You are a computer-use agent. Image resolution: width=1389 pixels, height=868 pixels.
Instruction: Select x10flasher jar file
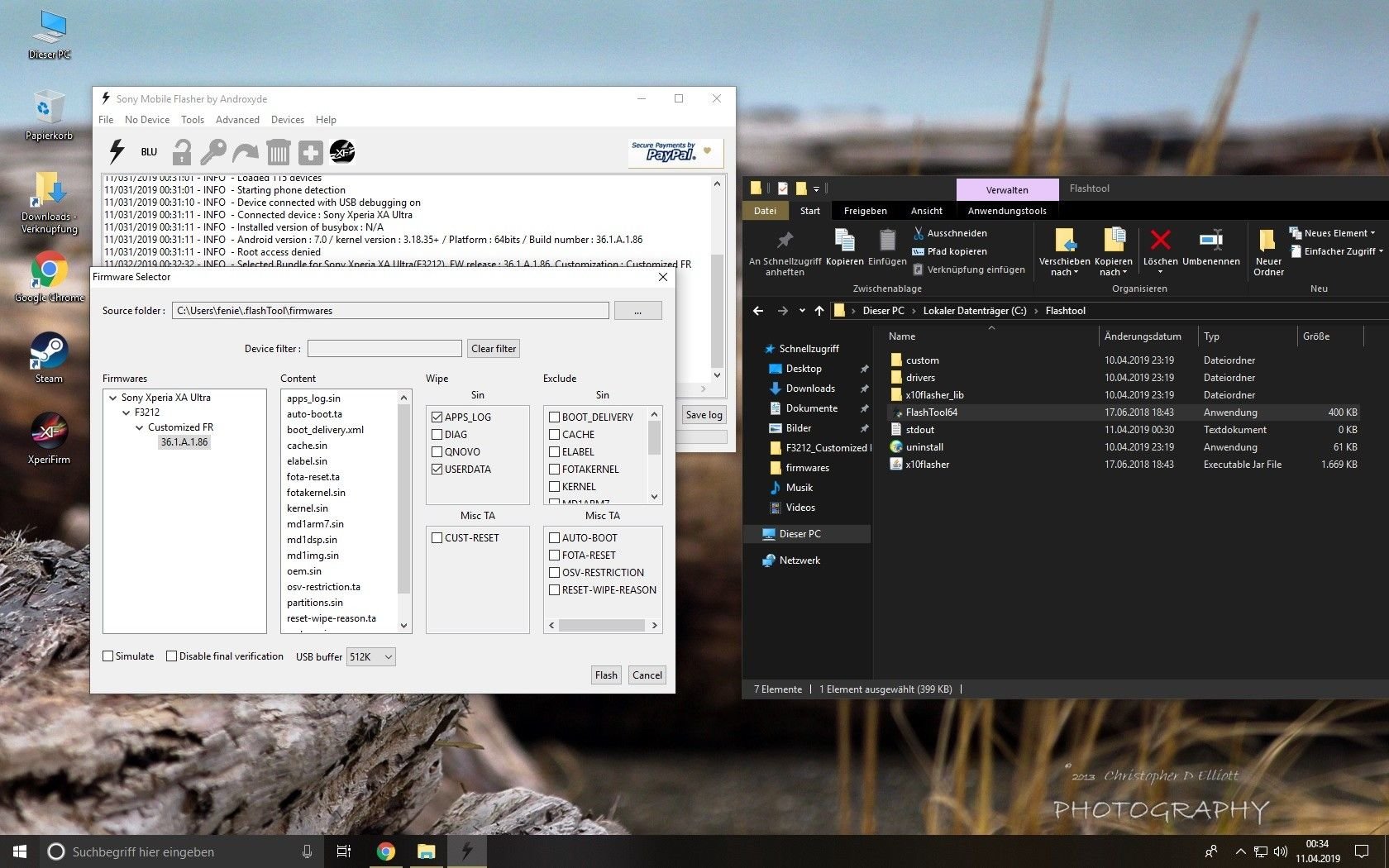[x=927, y=464]
